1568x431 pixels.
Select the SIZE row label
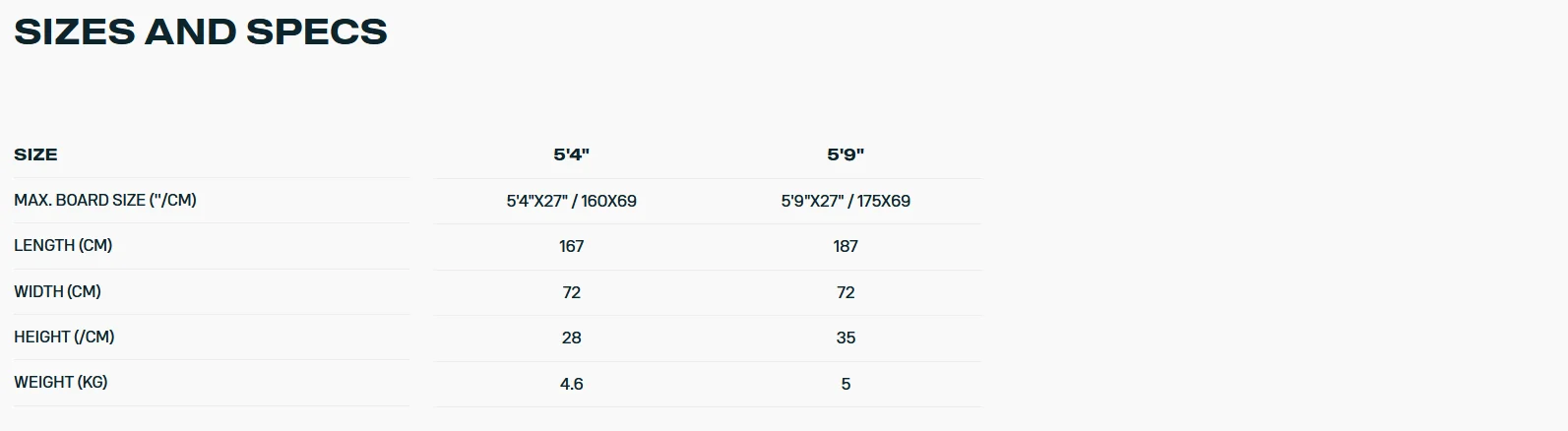[35, 154]
